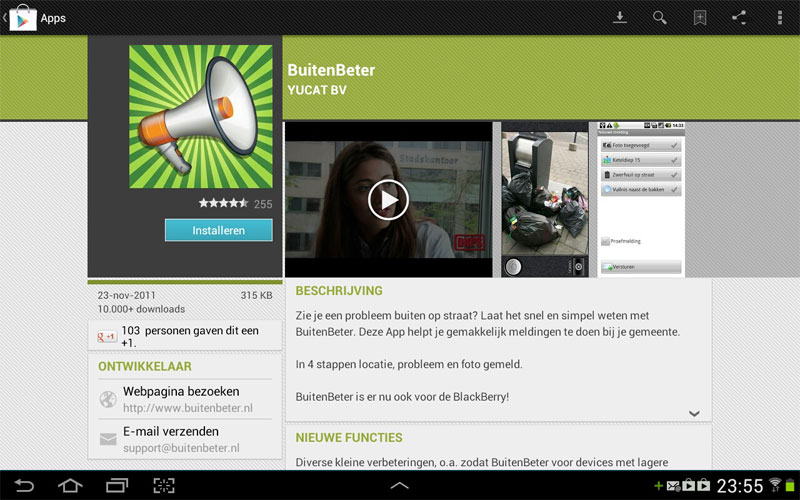Tap the Play Store bag icon
The width and height of the screenshot is (800, 500).
point(23,18)
